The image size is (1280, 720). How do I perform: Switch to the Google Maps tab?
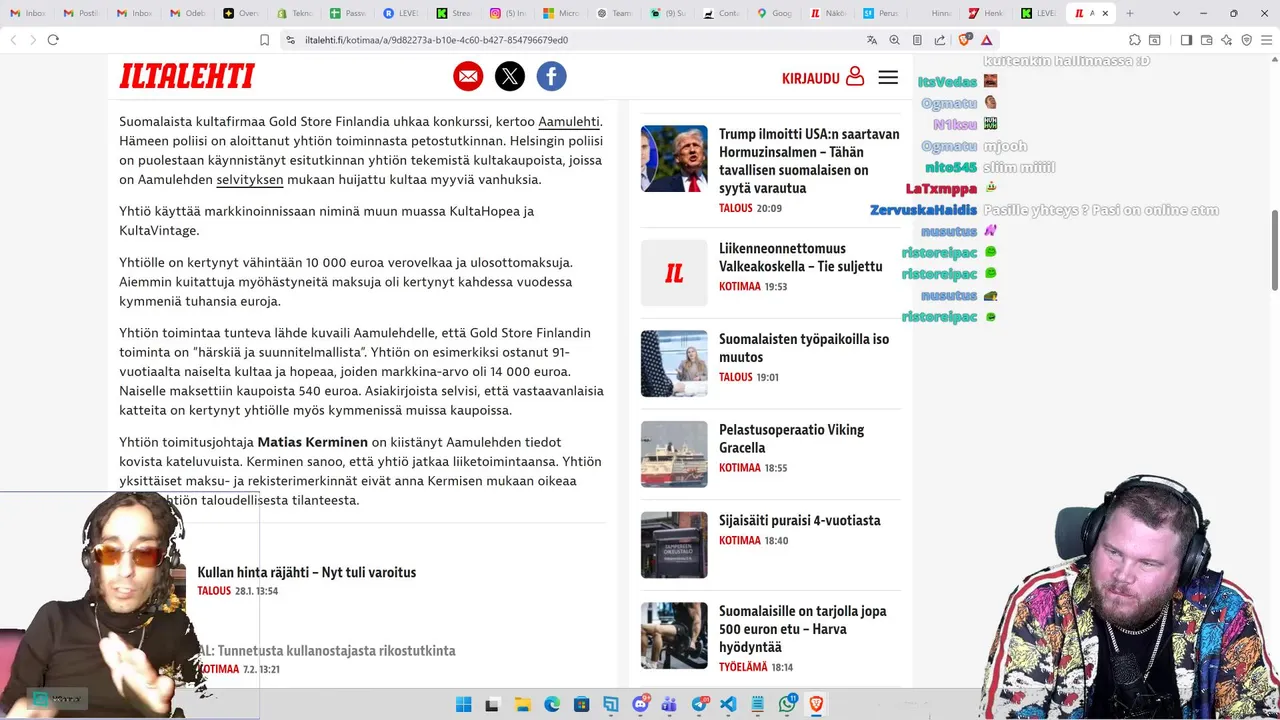[777, 13]
